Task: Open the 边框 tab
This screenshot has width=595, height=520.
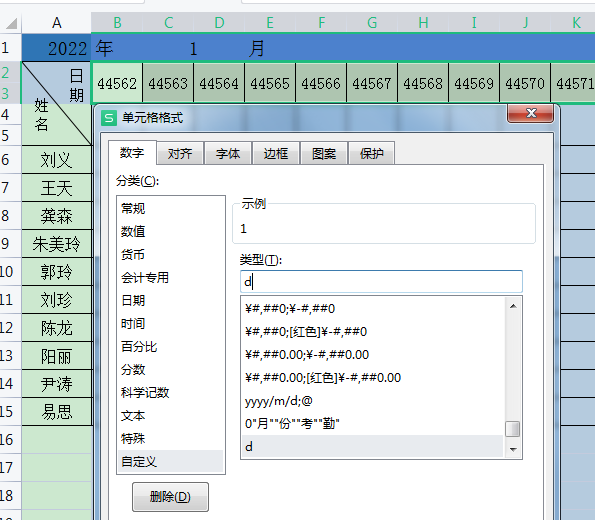Action: pos(276,153)
